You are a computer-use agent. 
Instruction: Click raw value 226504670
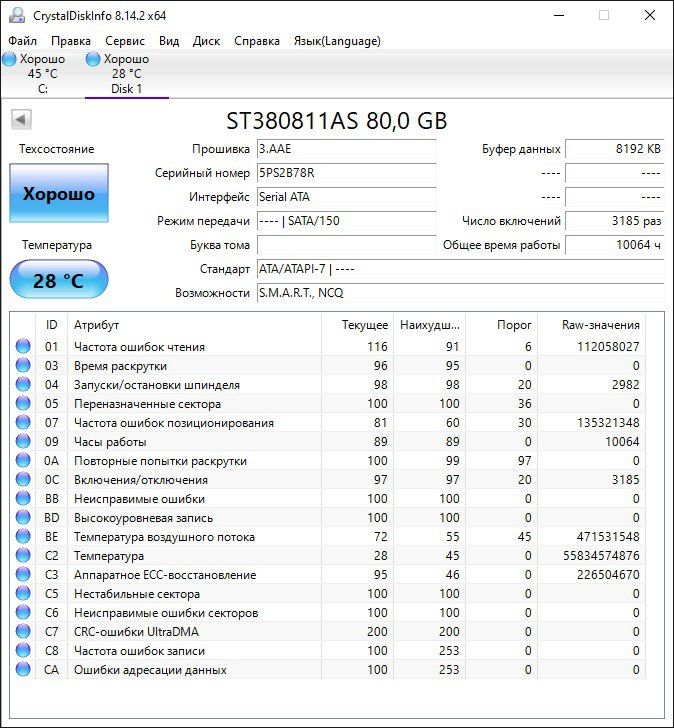[x=608, y=575]
